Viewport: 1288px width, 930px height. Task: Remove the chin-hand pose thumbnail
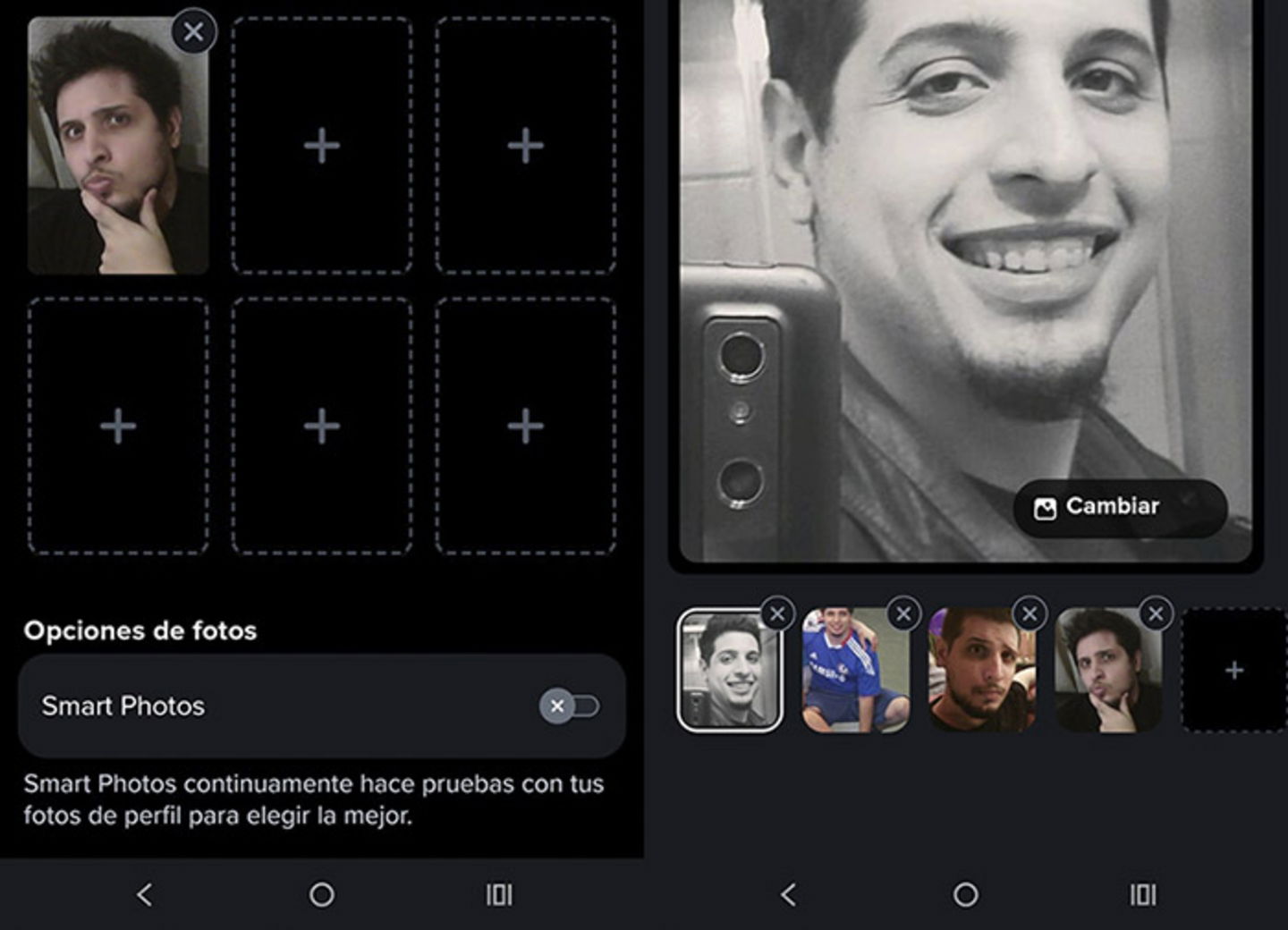click(x=1155, y=613)
